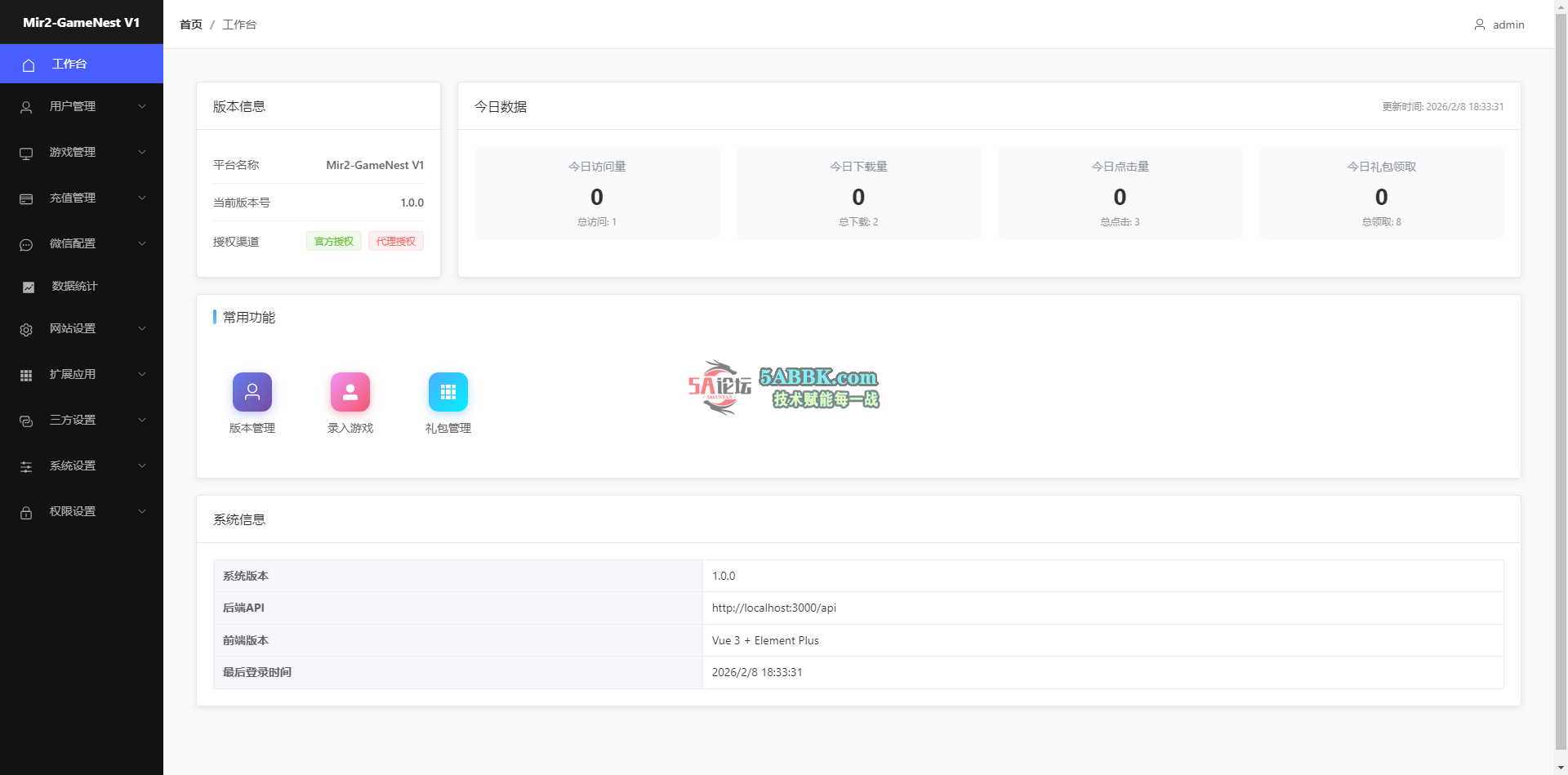This screenshot has height=775, width=1568.
Task: Click the lock icon for 权限设置
Action: click(x=26, y=512)
